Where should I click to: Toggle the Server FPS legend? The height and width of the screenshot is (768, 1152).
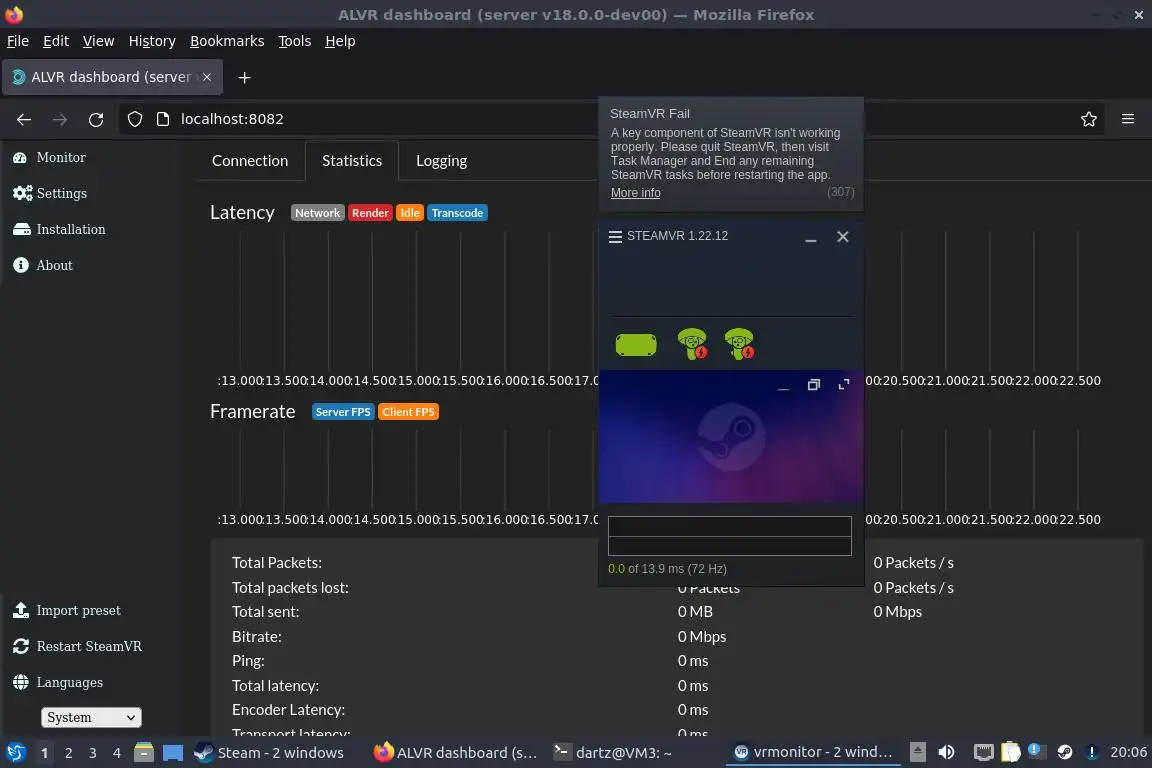point(343,412)
